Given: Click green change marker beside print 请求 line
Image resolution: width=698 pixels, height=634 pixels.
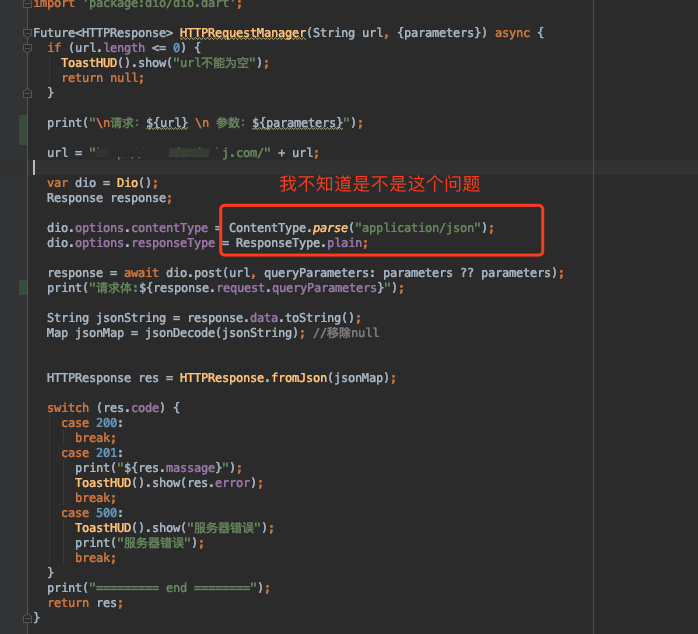Looking at the screenshot, I should [x=23, y=130].
